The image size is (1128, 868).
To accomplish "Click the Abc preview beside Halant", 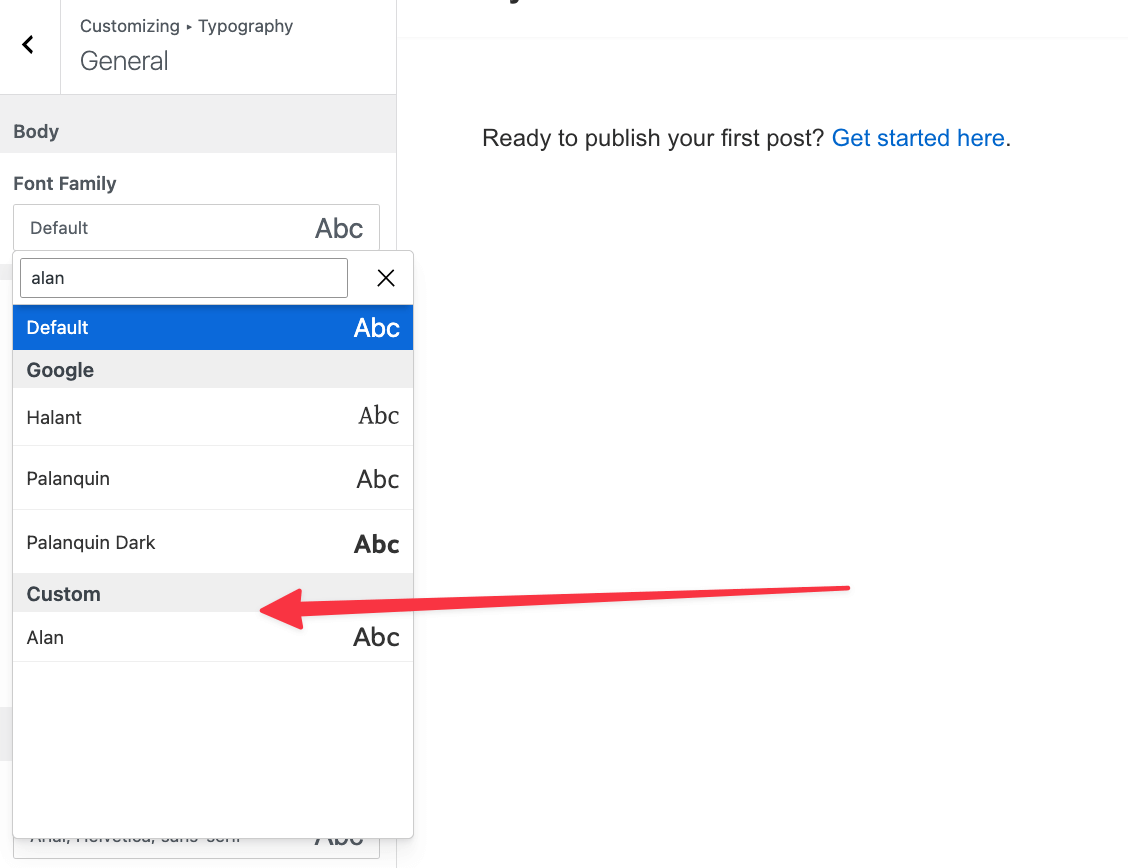I will [378, 416].
